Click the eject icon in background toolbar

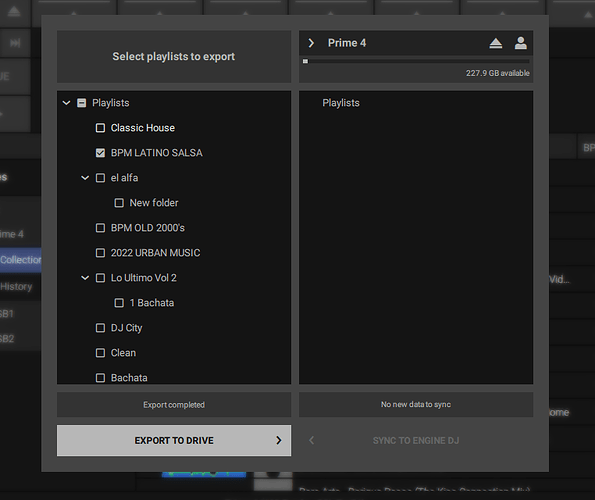click(x=14, y=11)
